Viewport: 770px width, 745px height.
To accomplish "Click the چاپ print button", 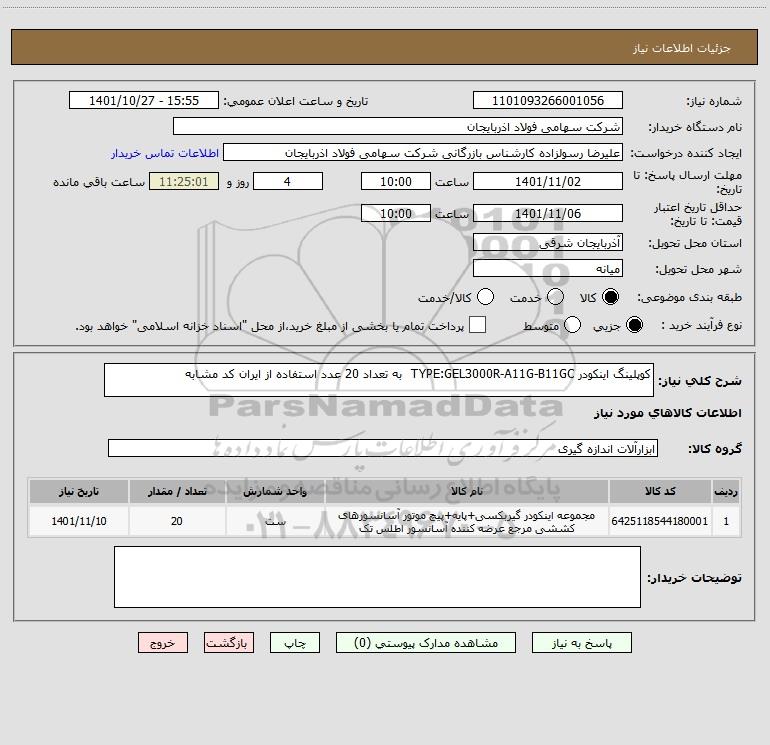I will [295, 643].
